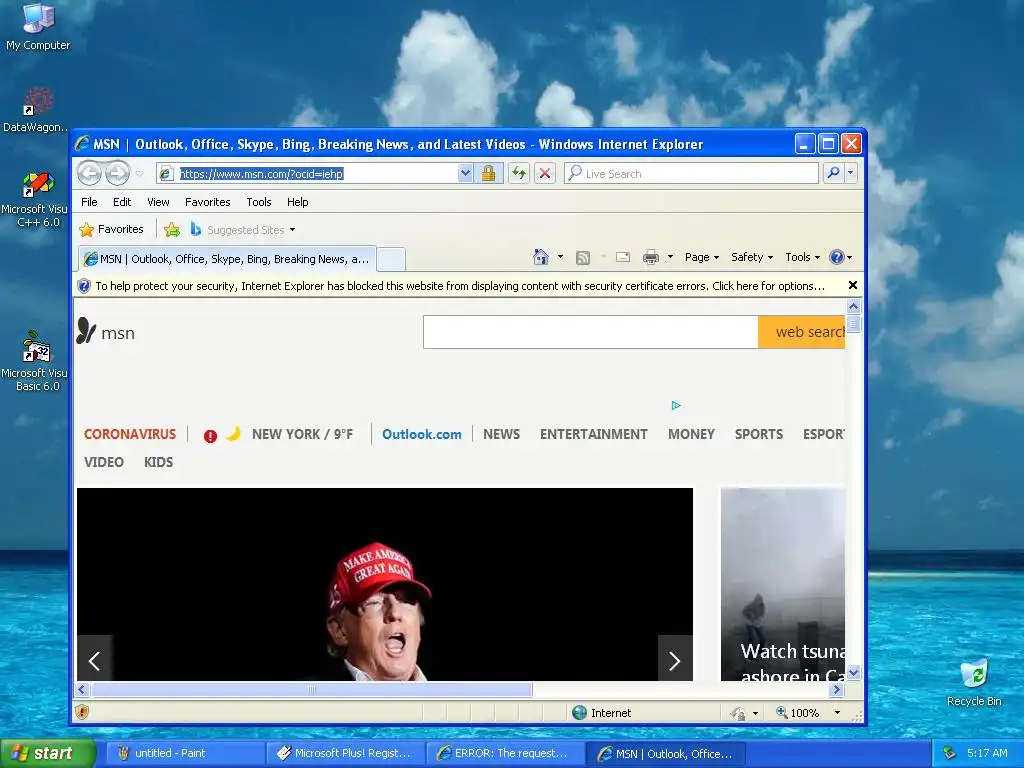
Task: Stop loading with the red X button
Action: 545,173
